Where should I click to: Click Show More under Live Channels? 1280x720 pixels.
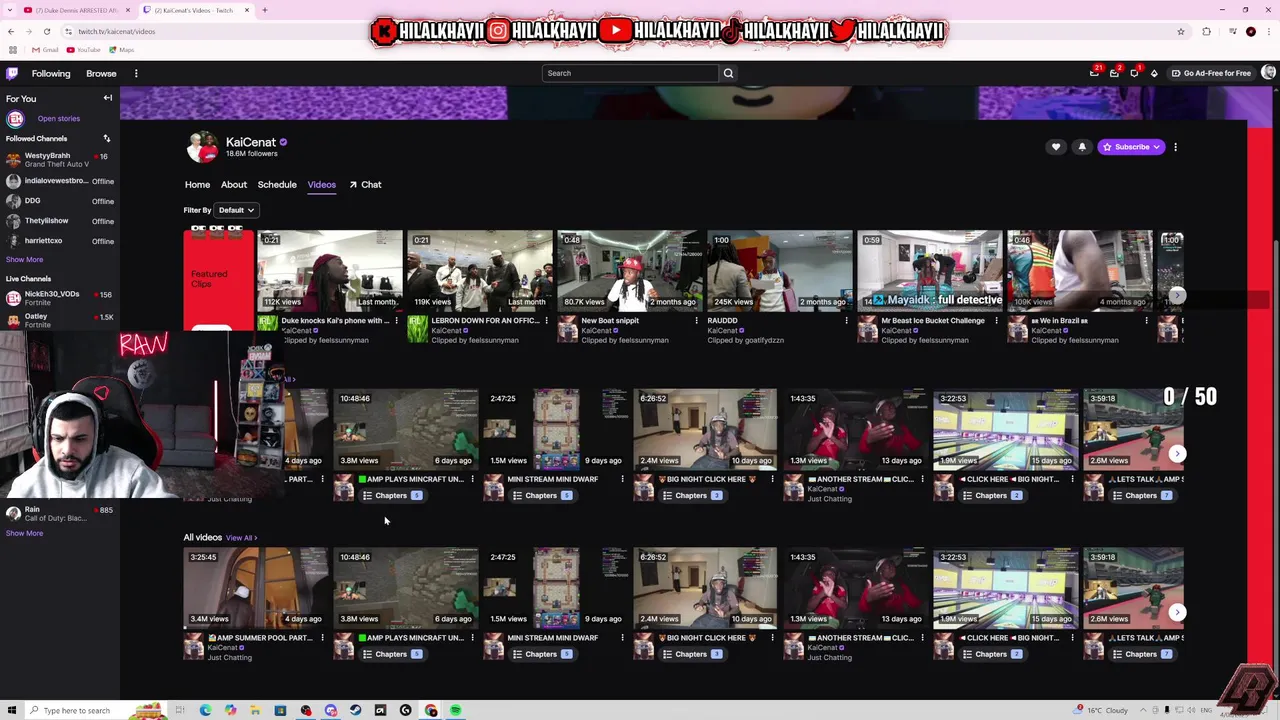click(24, 534)
